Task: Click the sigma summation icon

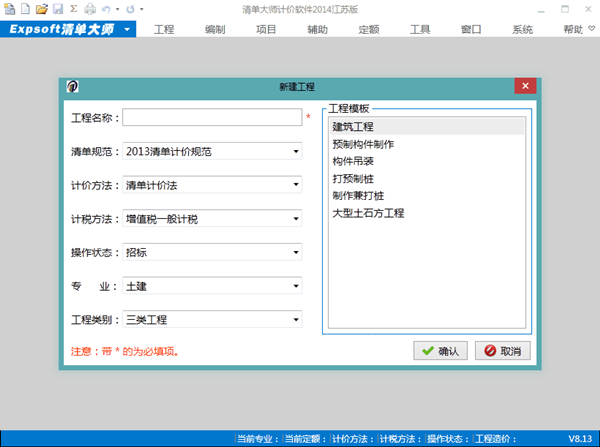Action: tap(73, 9)
